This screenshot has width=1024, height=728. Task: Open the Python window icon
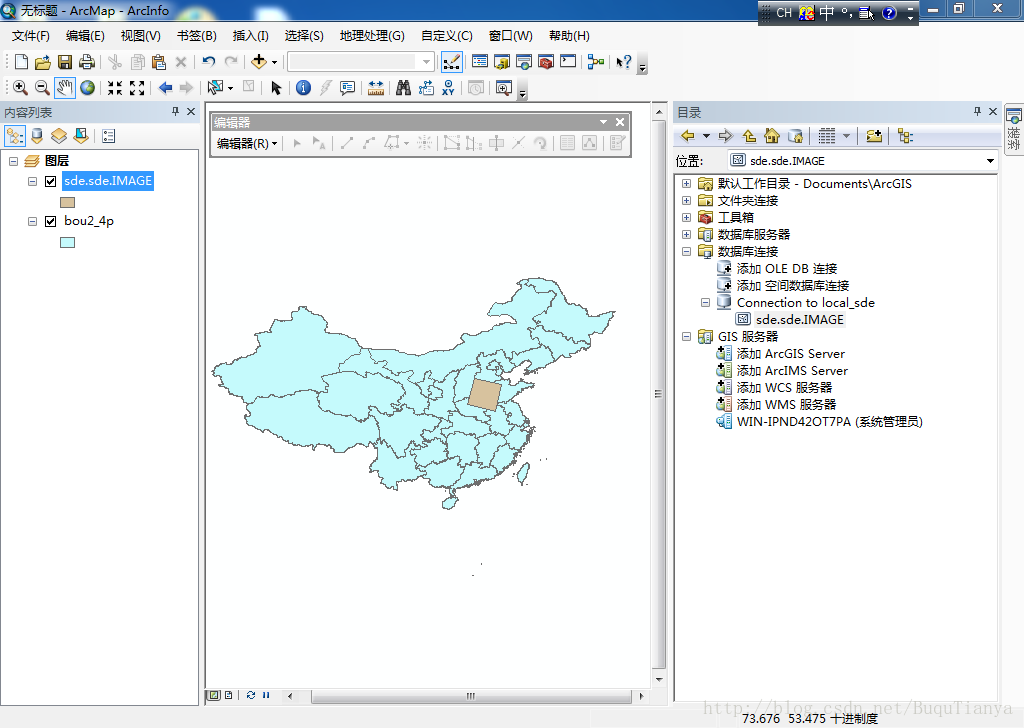(x=568, y=62)
